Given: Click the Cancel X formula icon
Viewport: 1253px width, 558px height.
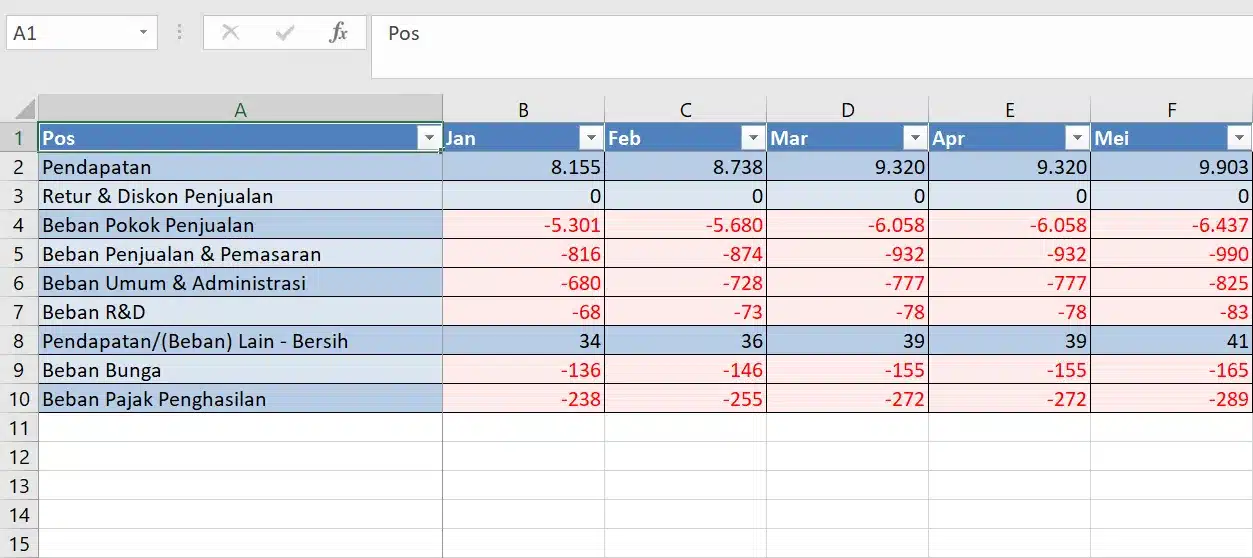Looking at the screenshot, I should click(x=231, y=33).
